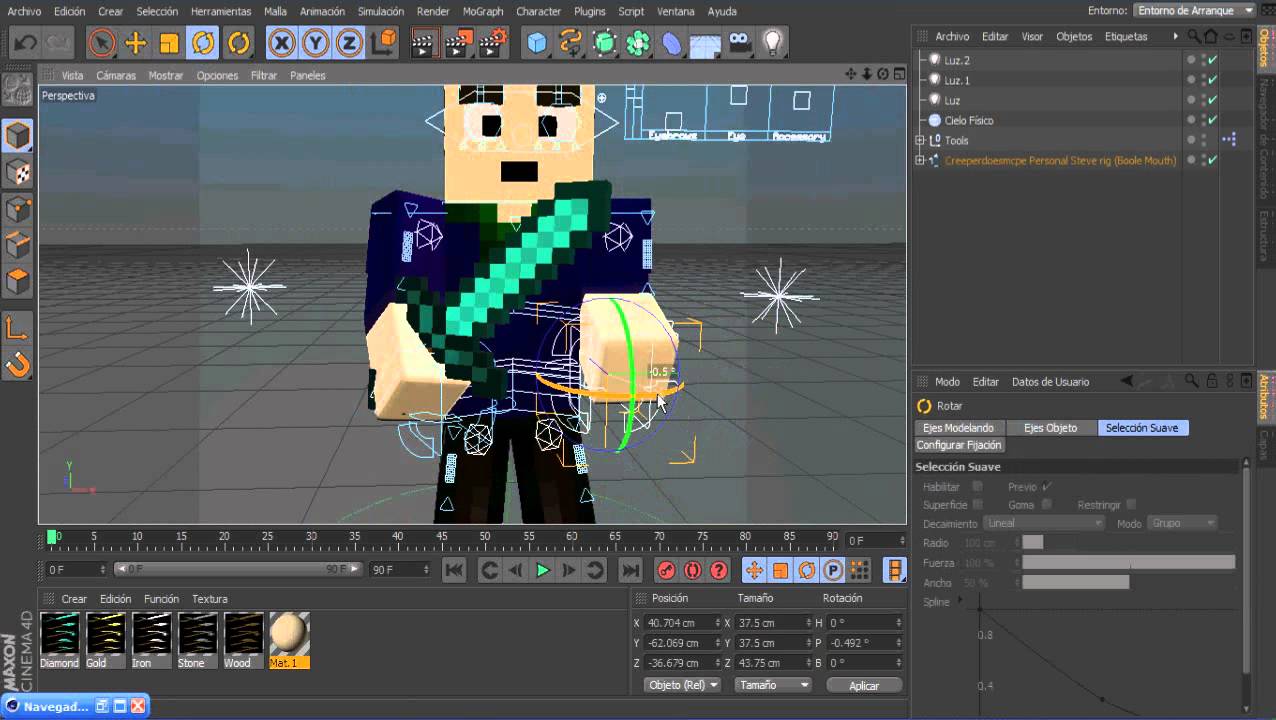Adjust the Fuerza slider bar

point(1129,563)
